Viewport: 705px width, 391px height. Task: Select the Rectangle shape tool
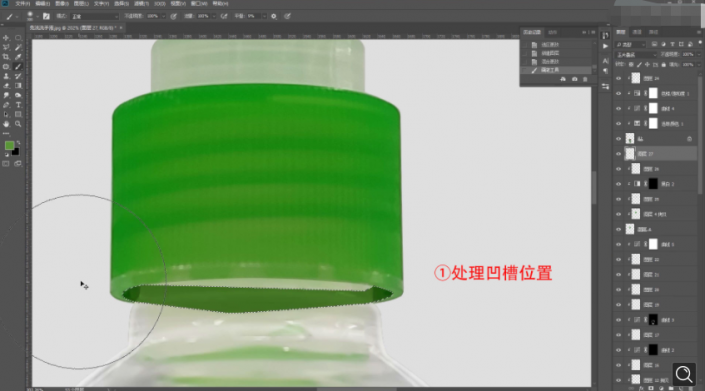[x=18, y=115]
